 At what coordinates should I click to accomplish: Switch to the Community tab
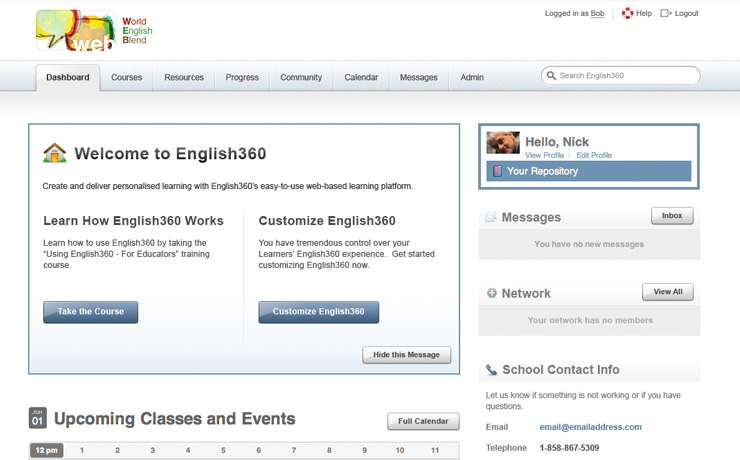[301, 77]
